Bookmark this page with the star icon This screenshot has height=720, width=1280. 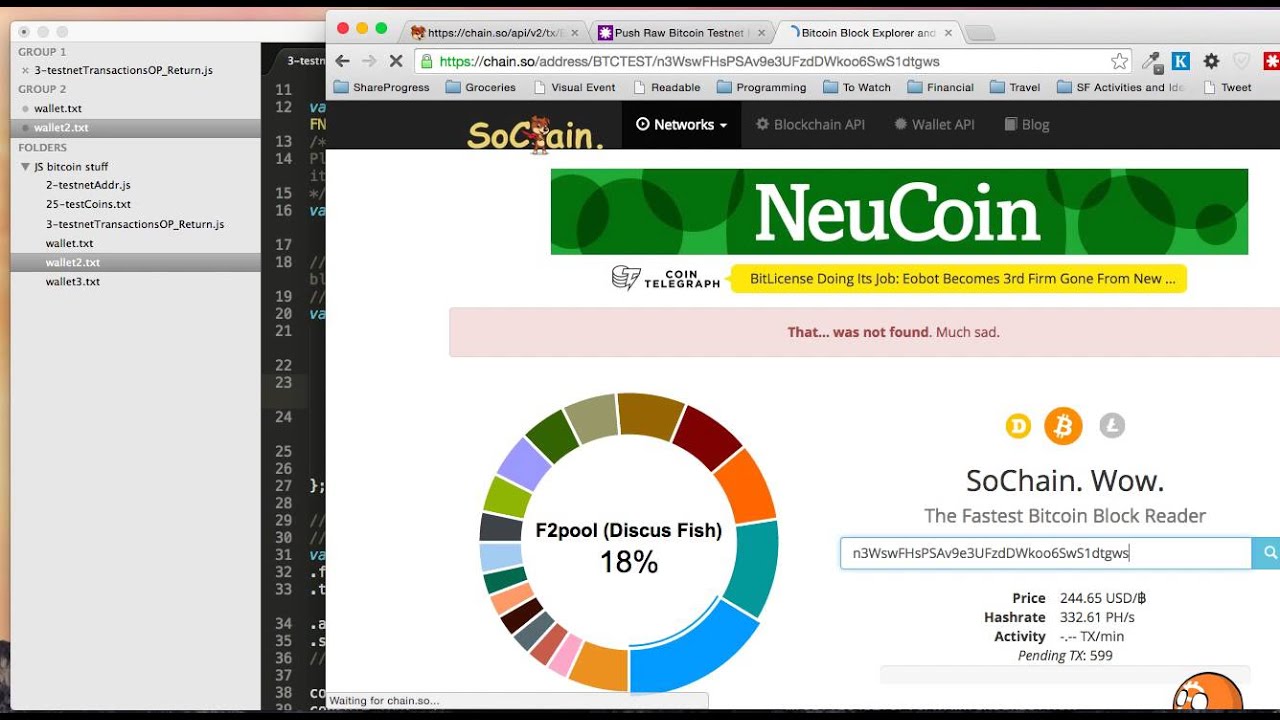point(1119,61)
